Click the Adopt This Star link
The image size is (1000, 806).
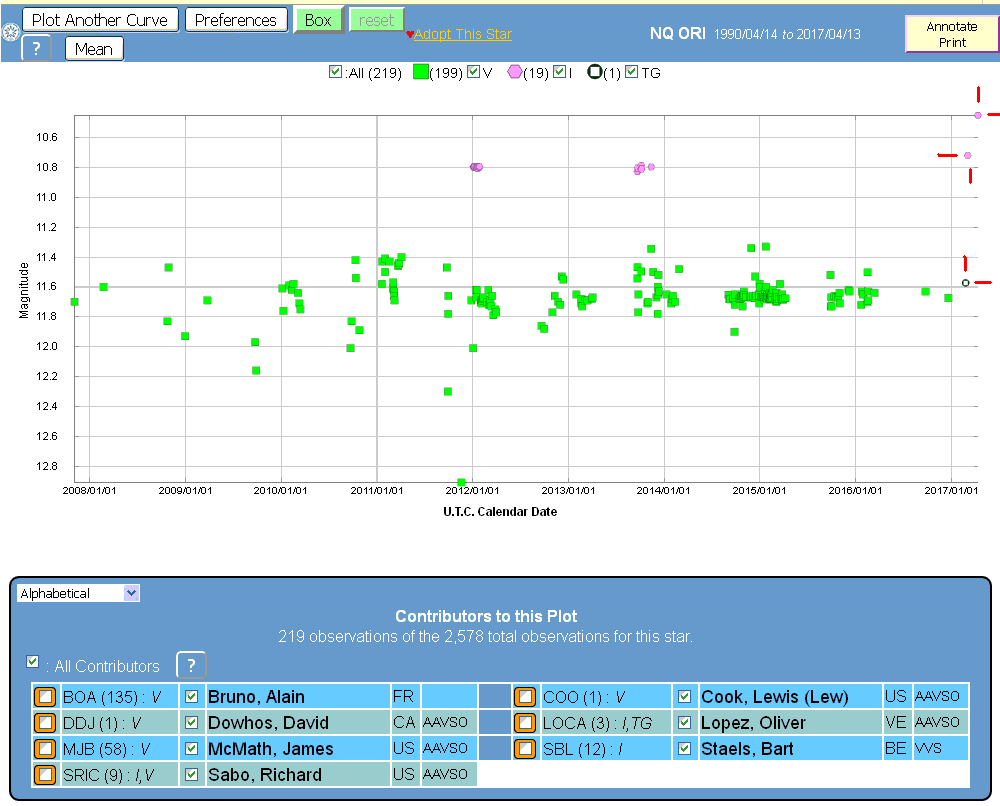tap(462, 34)
